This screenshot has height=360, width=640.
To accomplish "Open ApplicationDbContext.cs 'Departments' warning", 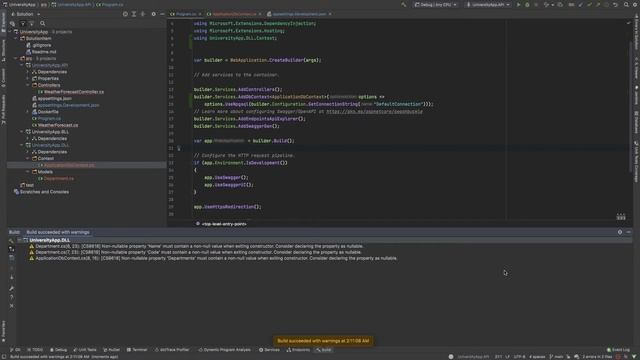I will (x=213, y=258).
